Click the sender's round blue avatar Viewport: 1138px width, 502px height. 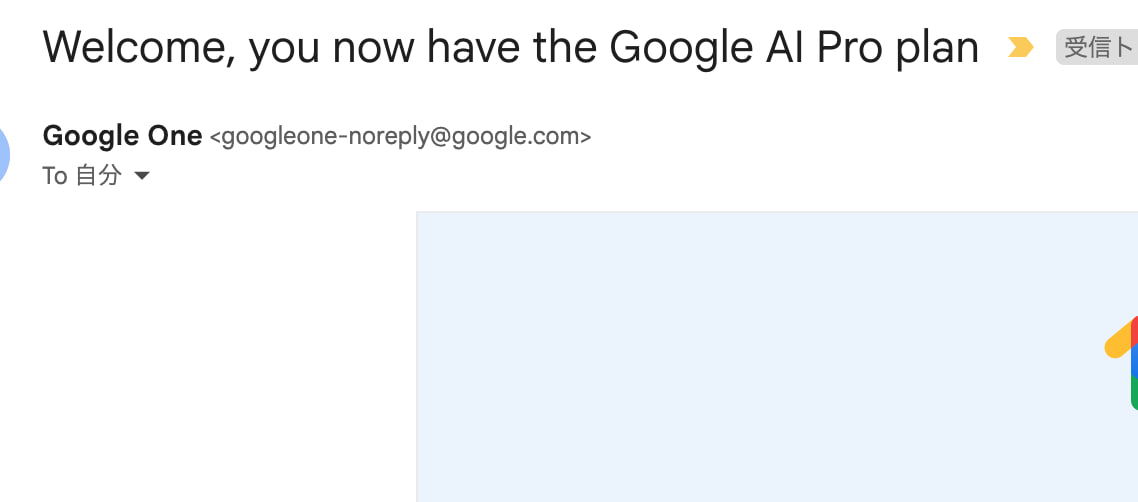[3, 155]
